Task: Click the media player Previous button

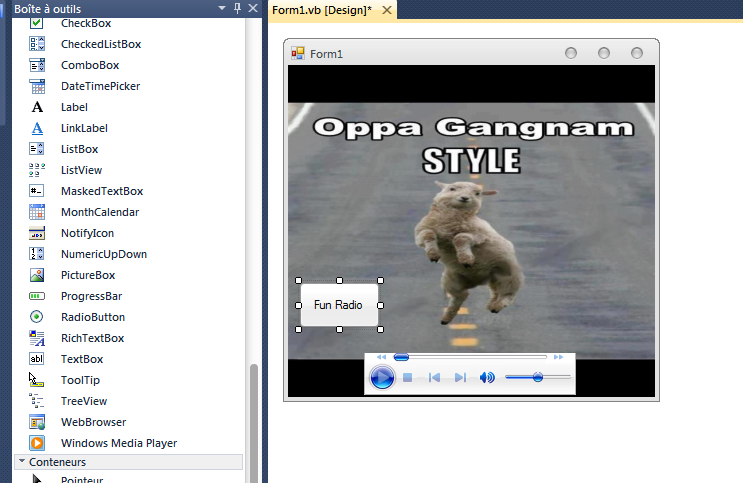Action: click(434, 378)
